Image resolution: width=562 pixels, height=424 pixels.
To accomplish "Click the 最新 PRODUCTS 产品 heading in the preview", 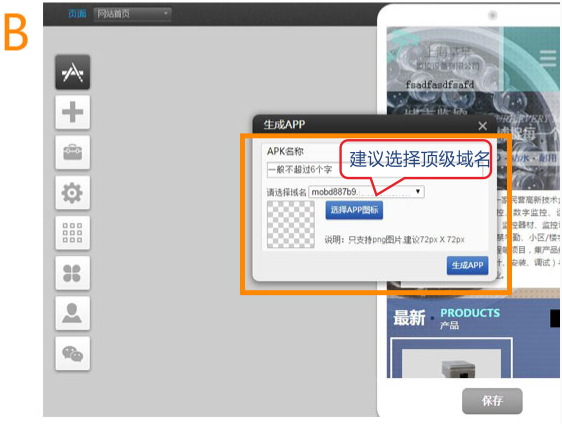I will (446, 318).
